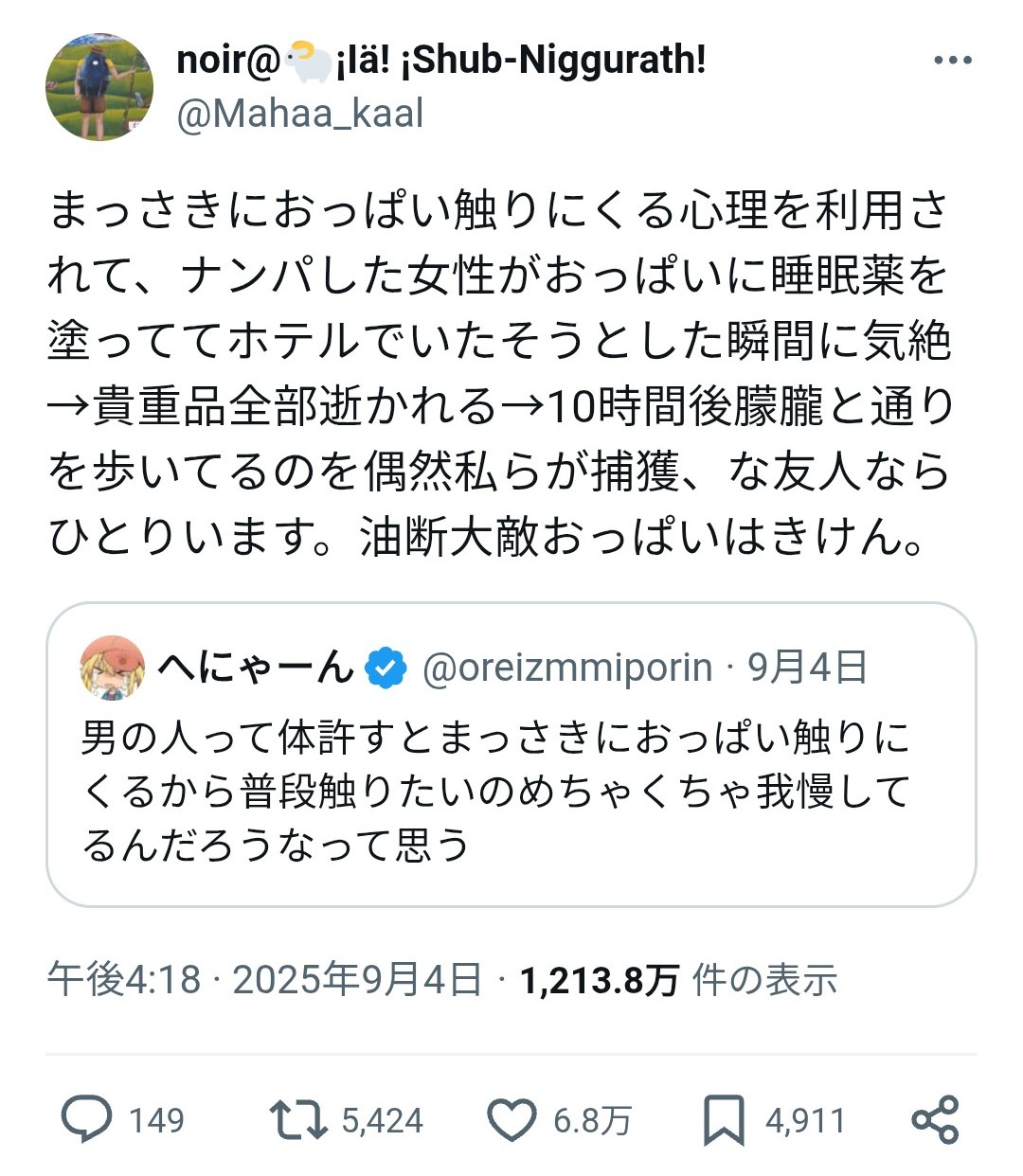This screenshot has width=1023, height=1176.
Task: Click the @oreizmmiporin handle
Action: click(566, 668)
